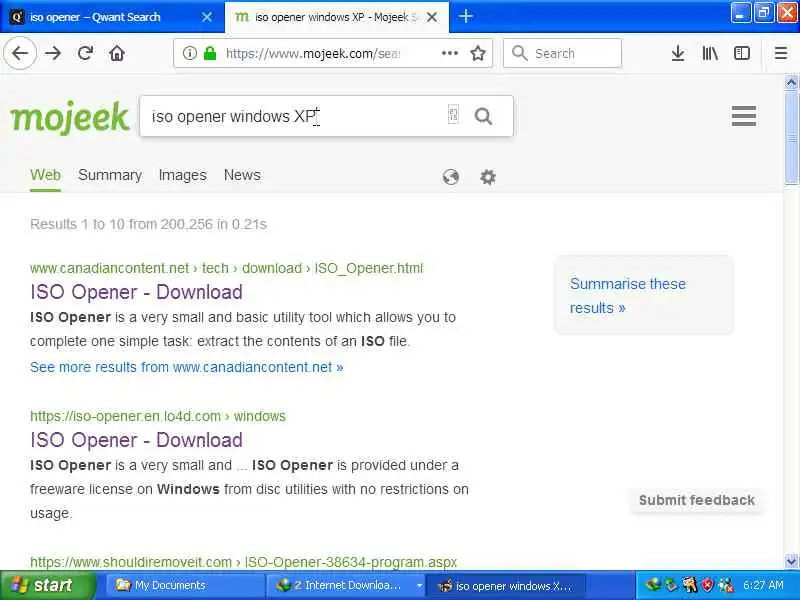Click the scrollbar down arrow
This screenshot has width=800, height=600.
coord(791,561)
